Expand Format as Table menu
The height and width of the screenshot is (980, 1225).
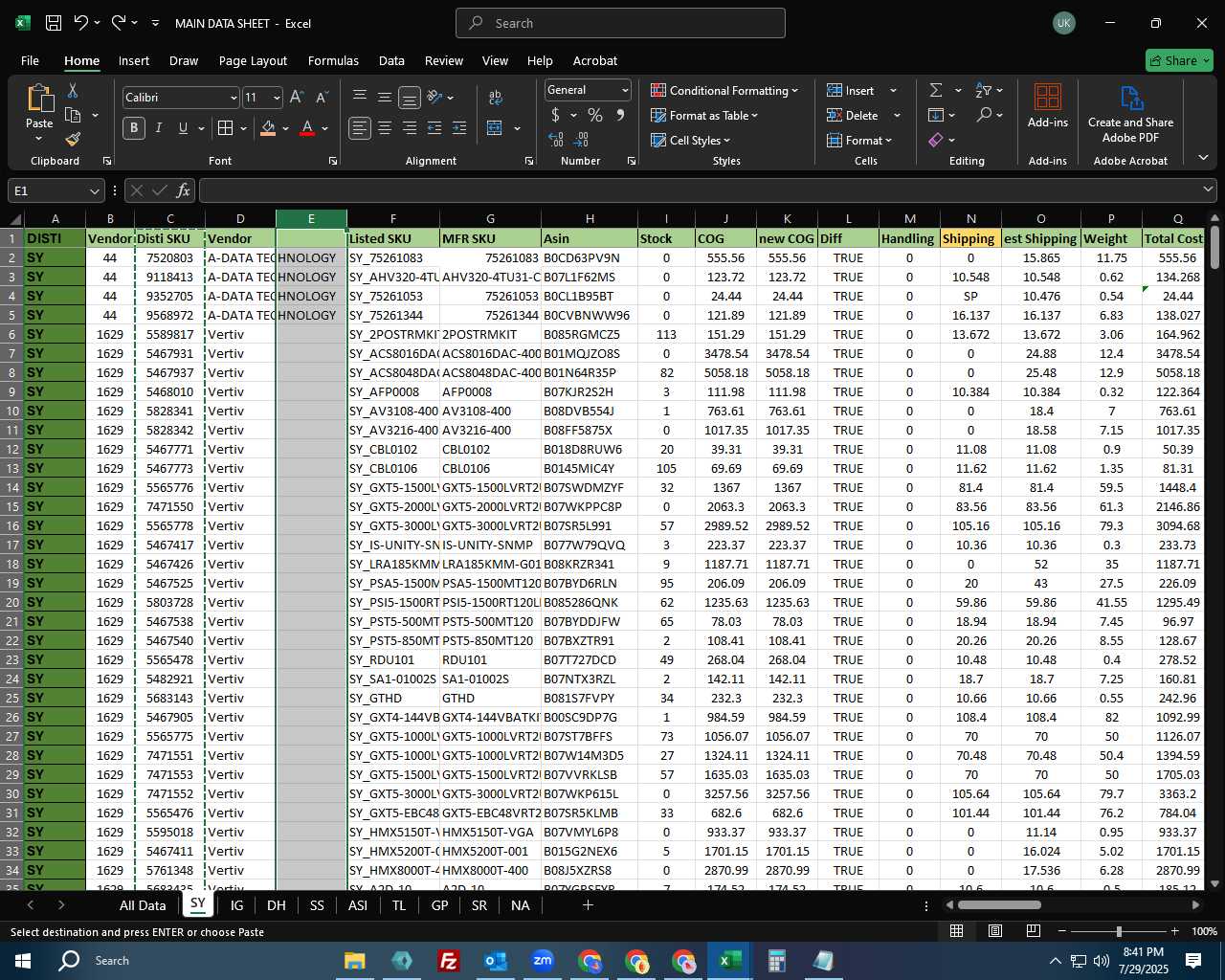pos(704,115)
